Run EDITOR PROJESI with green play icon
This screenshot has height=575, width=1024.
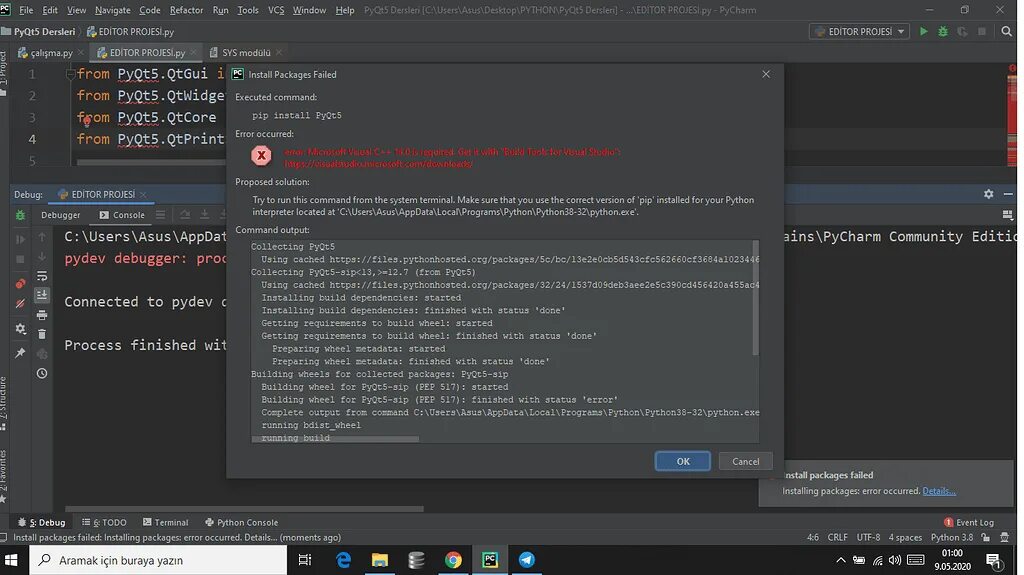(923, 31)
